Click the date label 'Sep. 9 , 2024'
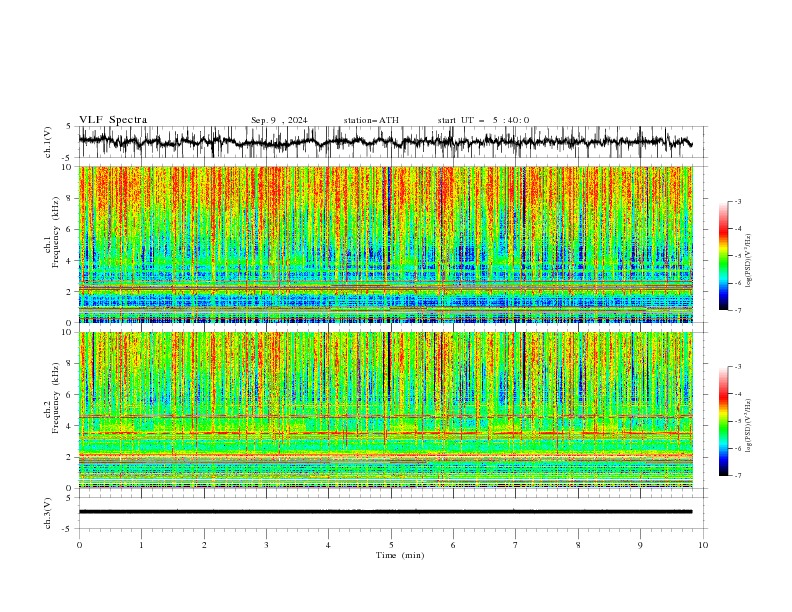The height and width of the screenshot is (612, 792). [x=279, y=120]
